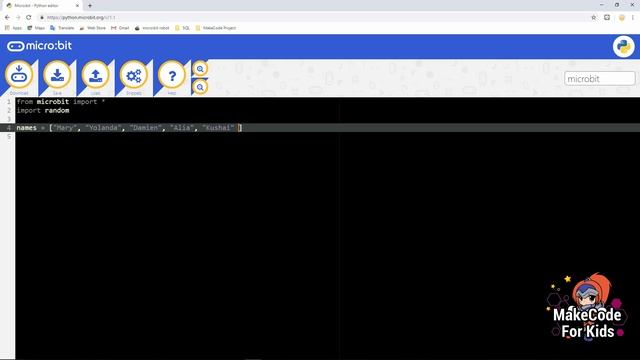This screenshot has width=640, height=360.
Task: Click the site padlock icon
Action: pos(42,18)
